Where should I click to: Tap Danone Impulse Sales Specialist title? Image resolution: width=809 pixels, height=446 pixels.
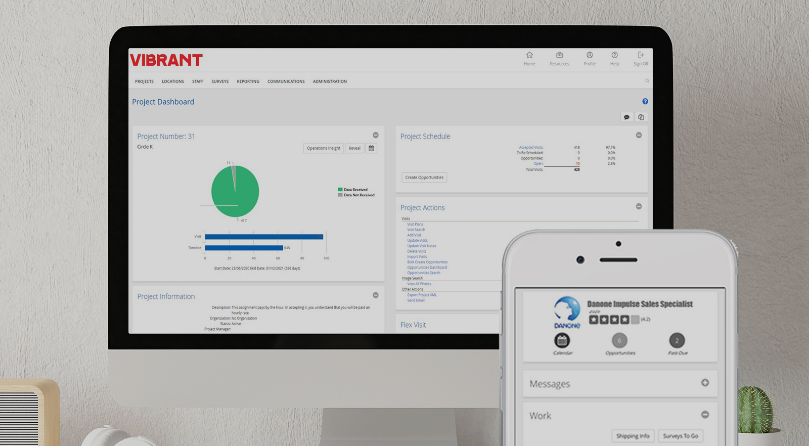[x=640, y=304]
